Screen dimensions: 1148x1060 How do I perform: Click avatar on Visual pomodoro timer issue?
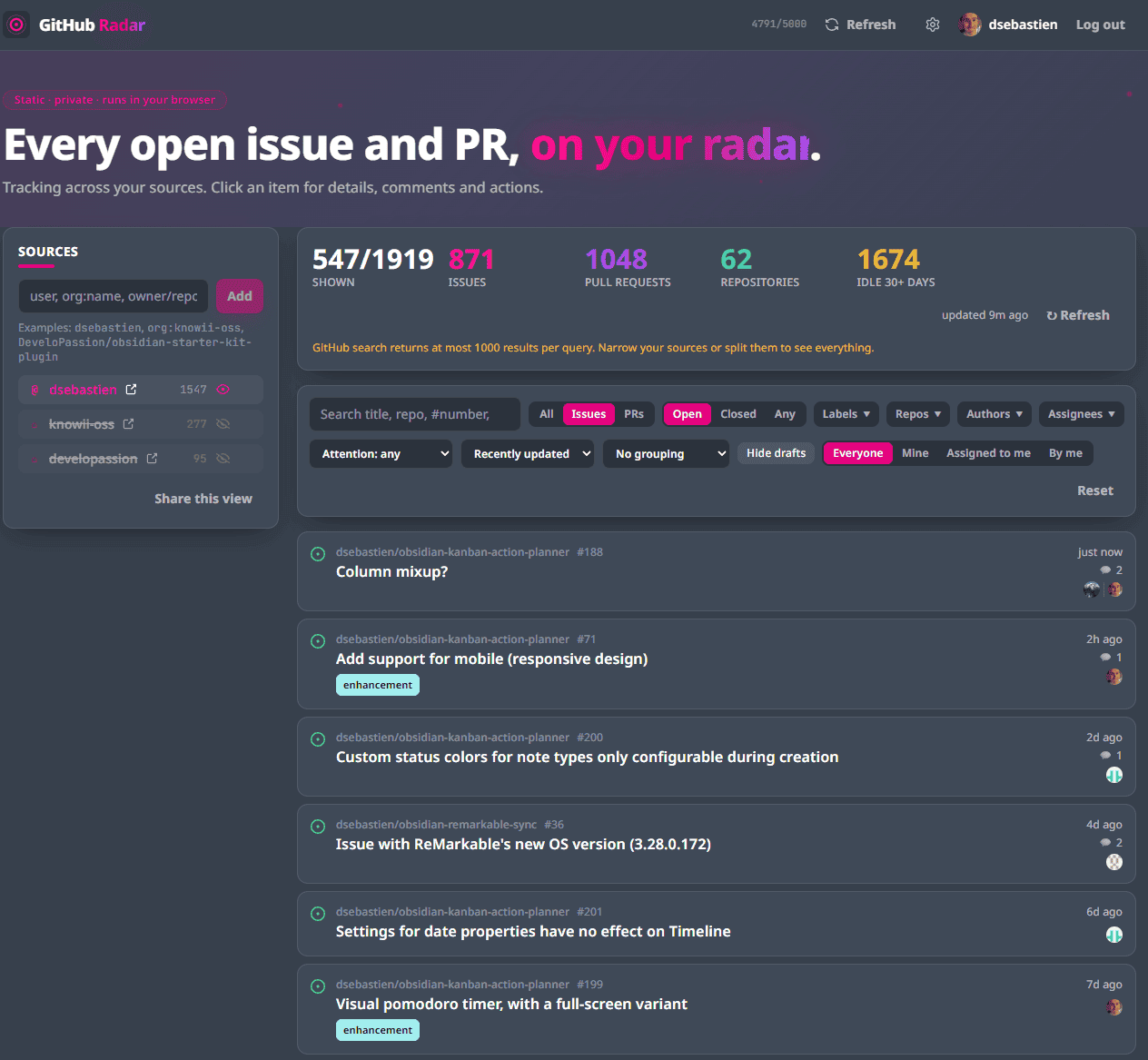(x=1114, y=1007)
